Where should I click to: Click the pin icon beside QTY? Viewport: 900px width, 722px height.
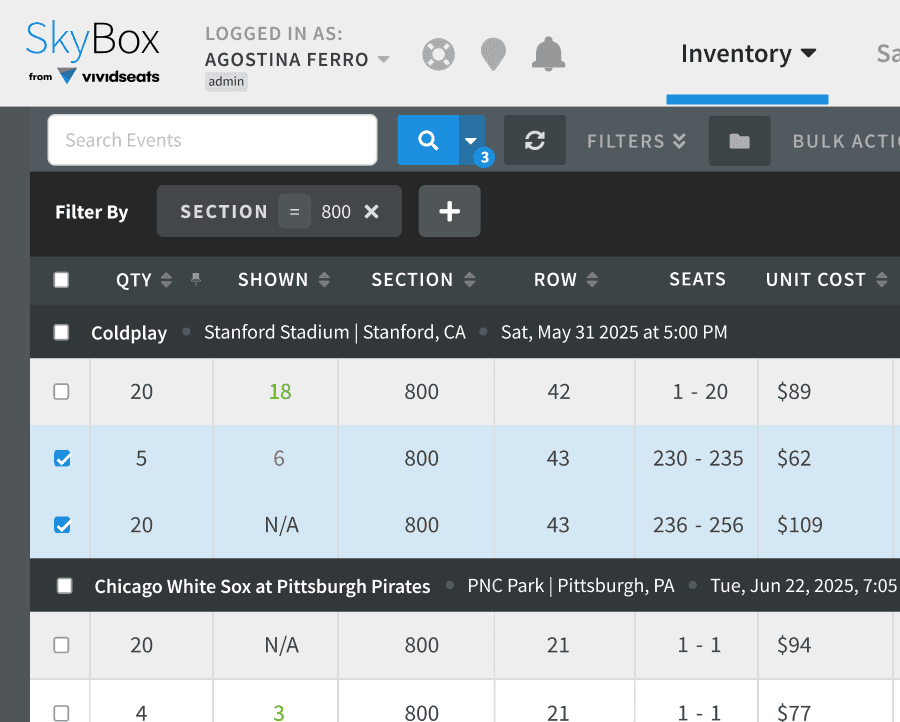click(x=196, y=279)
